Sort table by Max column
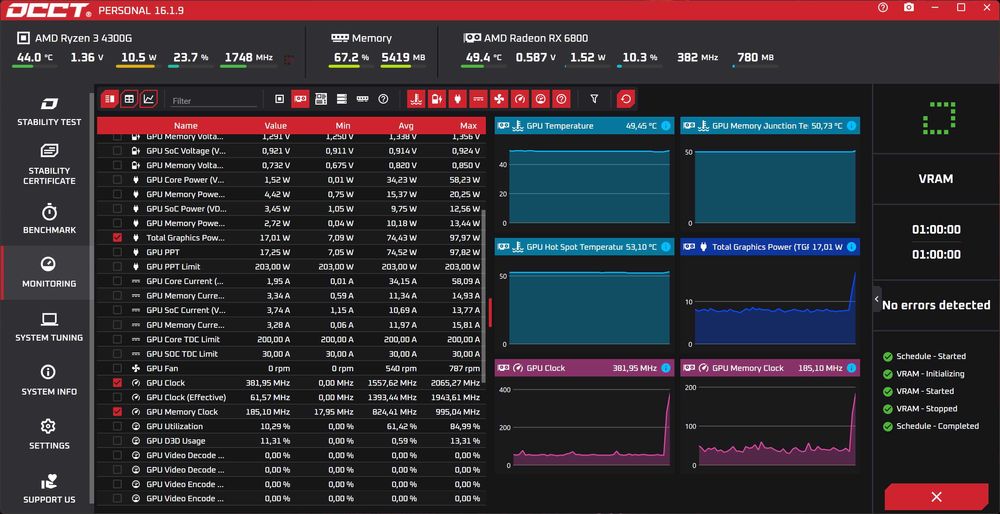Image resolution: width=1000 pixels, height=514 pixels. (468, 126)
